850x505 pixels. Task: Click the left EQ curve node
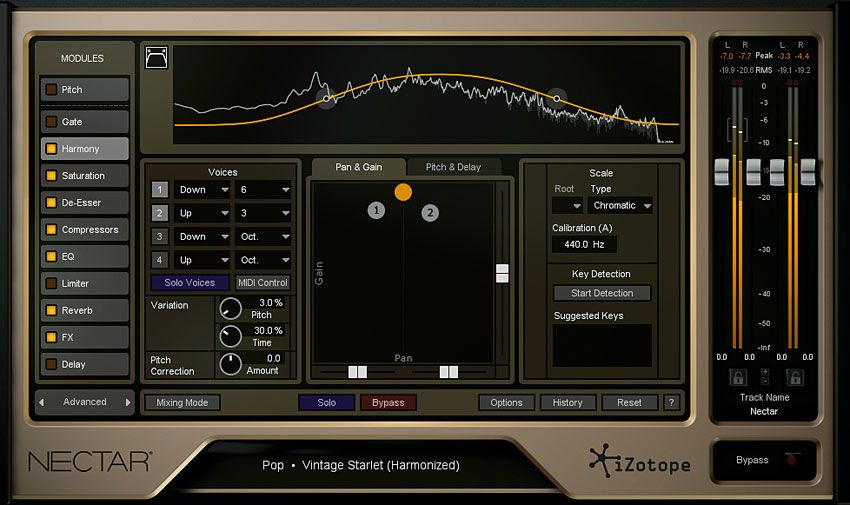(326, 99)
